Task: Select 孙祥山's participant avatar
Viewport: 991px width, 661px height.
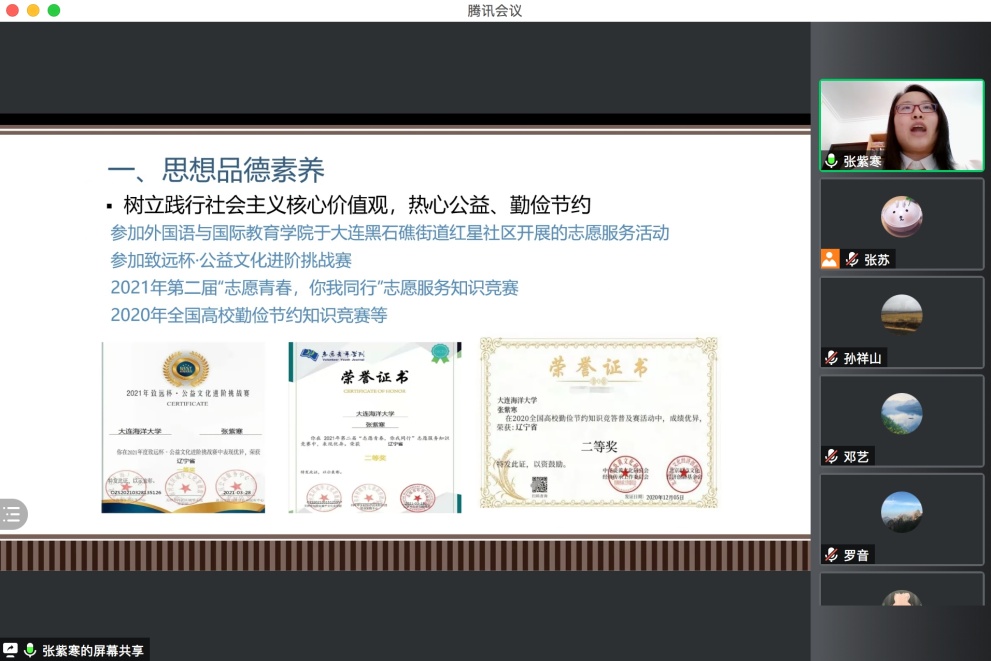Action: tap(901, 314)
